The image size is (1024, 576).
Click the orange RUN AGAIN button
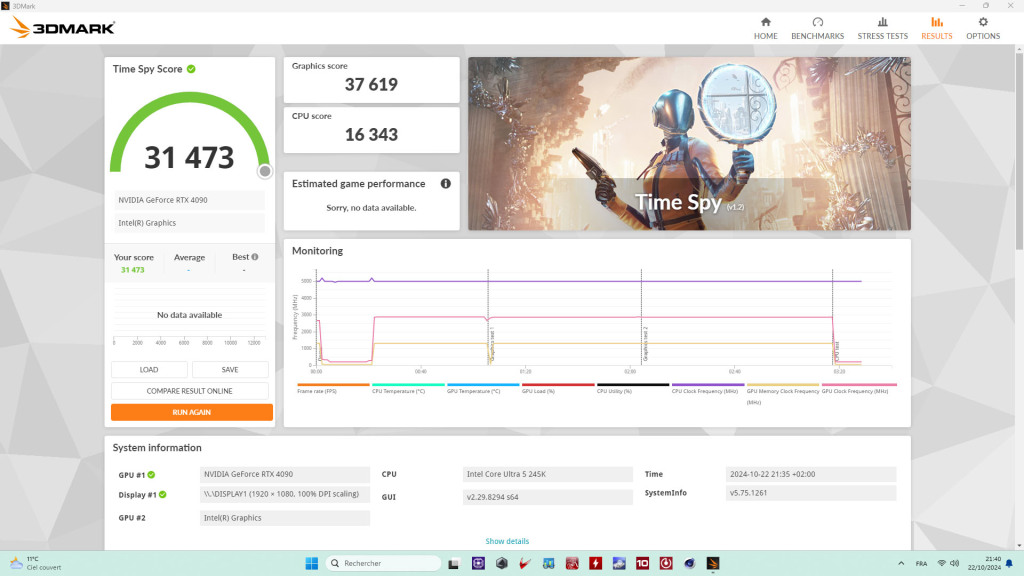191,412
